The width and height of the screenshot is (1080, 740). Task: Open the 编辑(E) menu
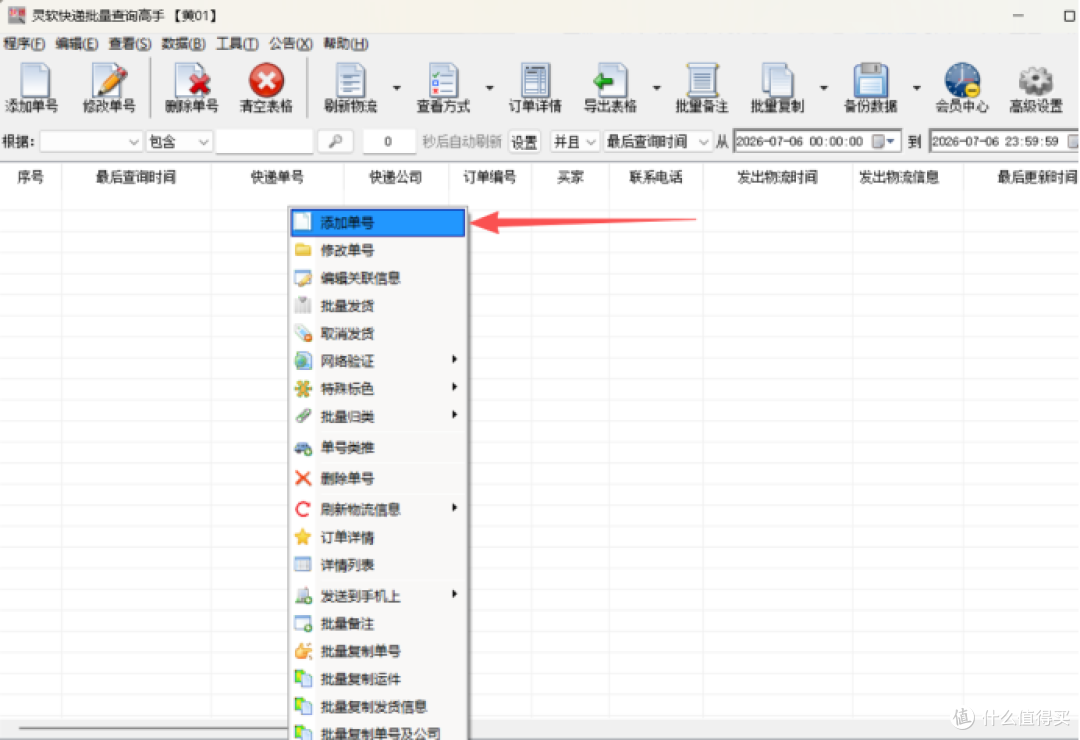(76, 44)
